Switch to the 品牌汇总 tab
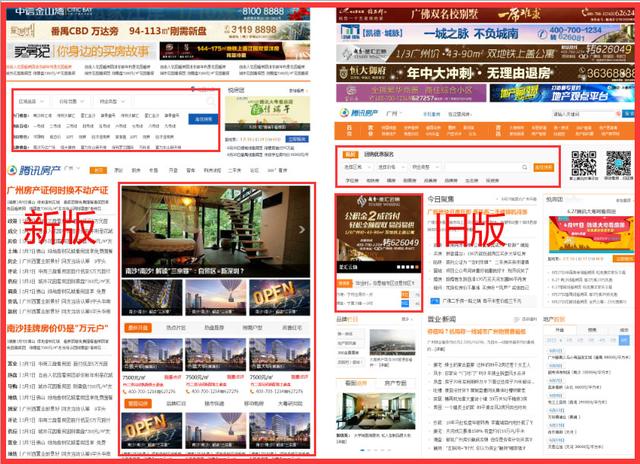 tap(176, 403)
